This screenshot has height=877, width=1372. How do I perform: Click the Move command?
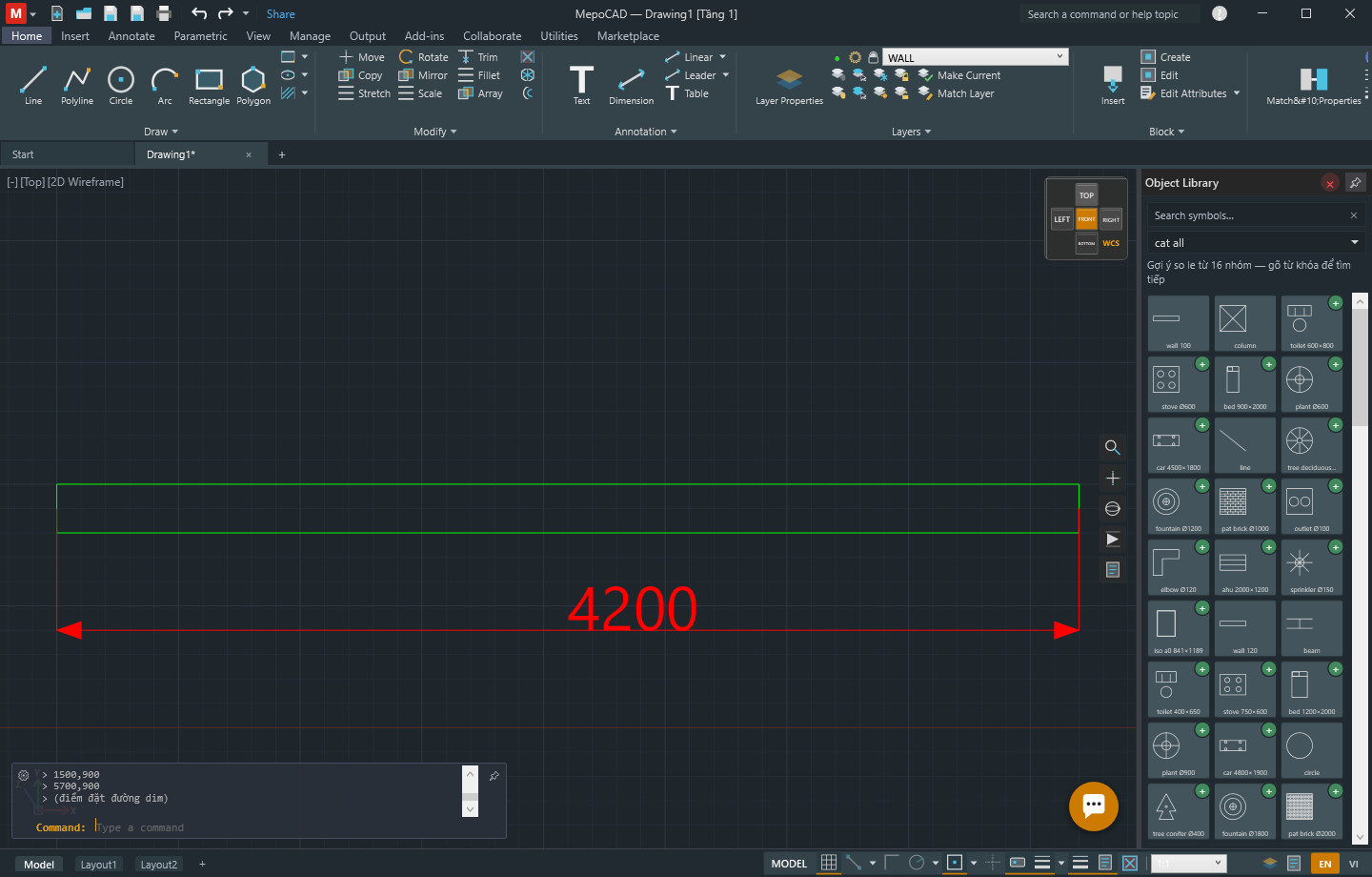[362, 57]
